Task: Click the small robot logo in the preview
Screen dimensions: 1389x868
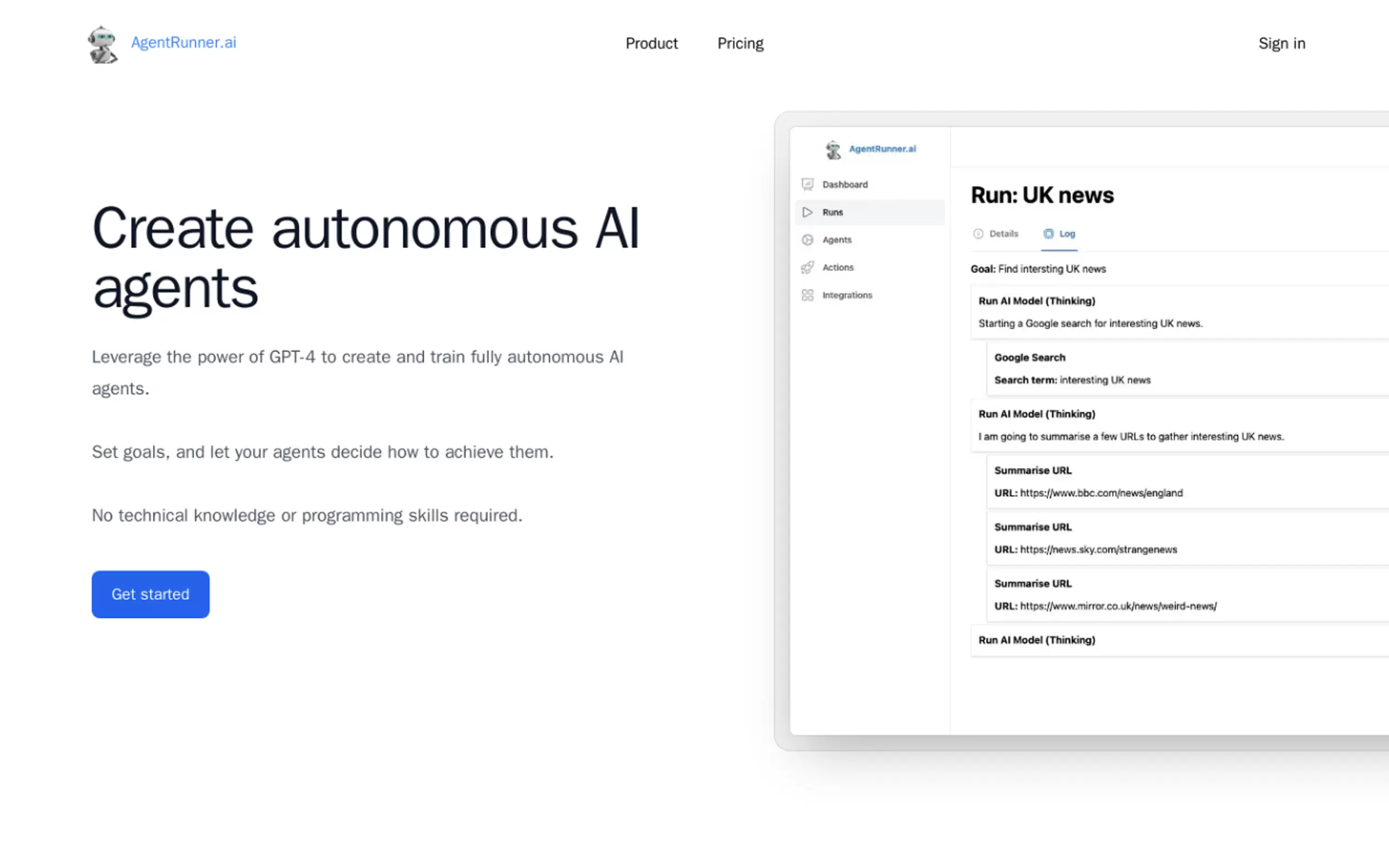Action: 833,149
